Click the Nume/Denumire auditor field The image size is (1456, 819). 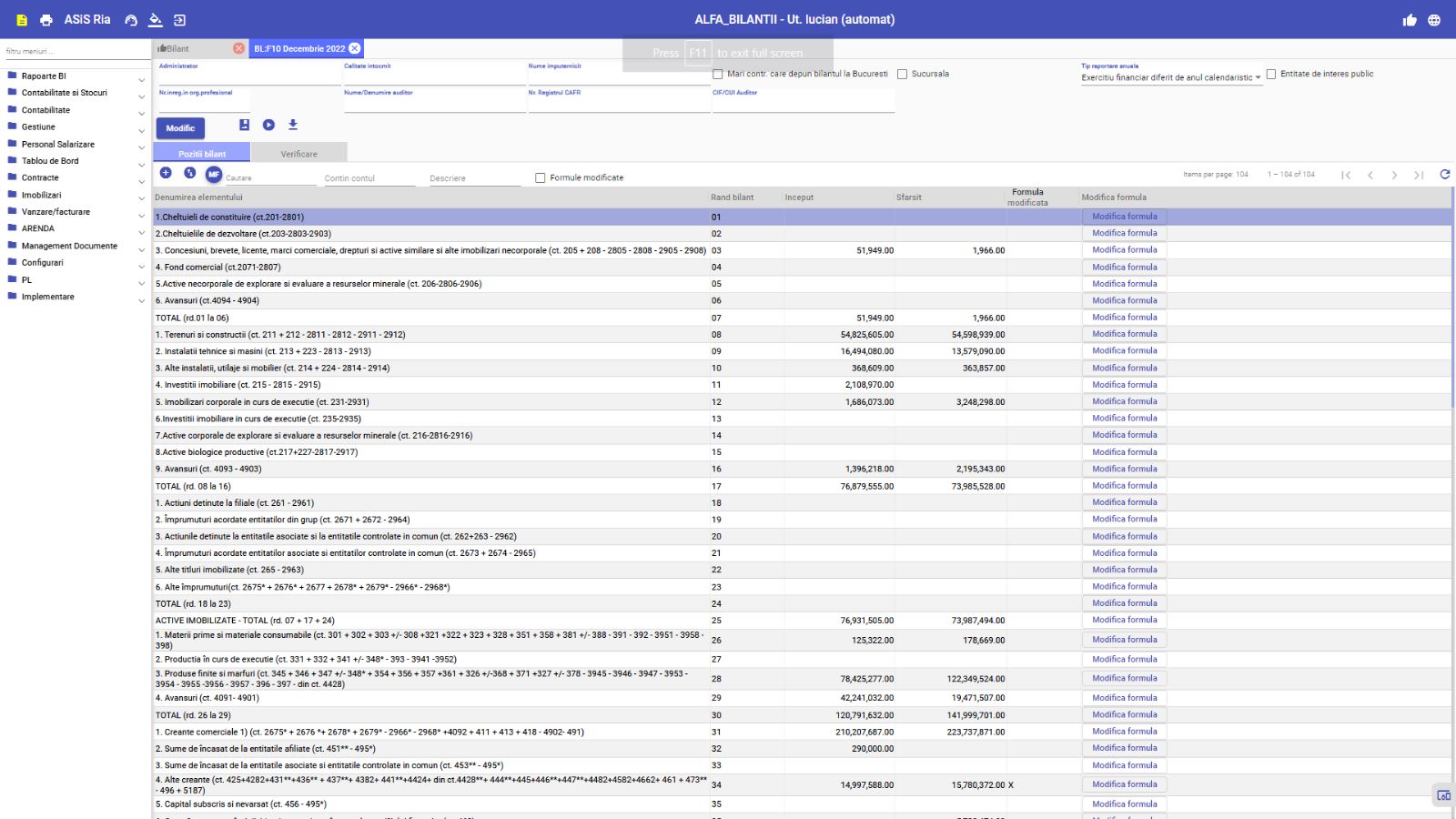[435, 103]
